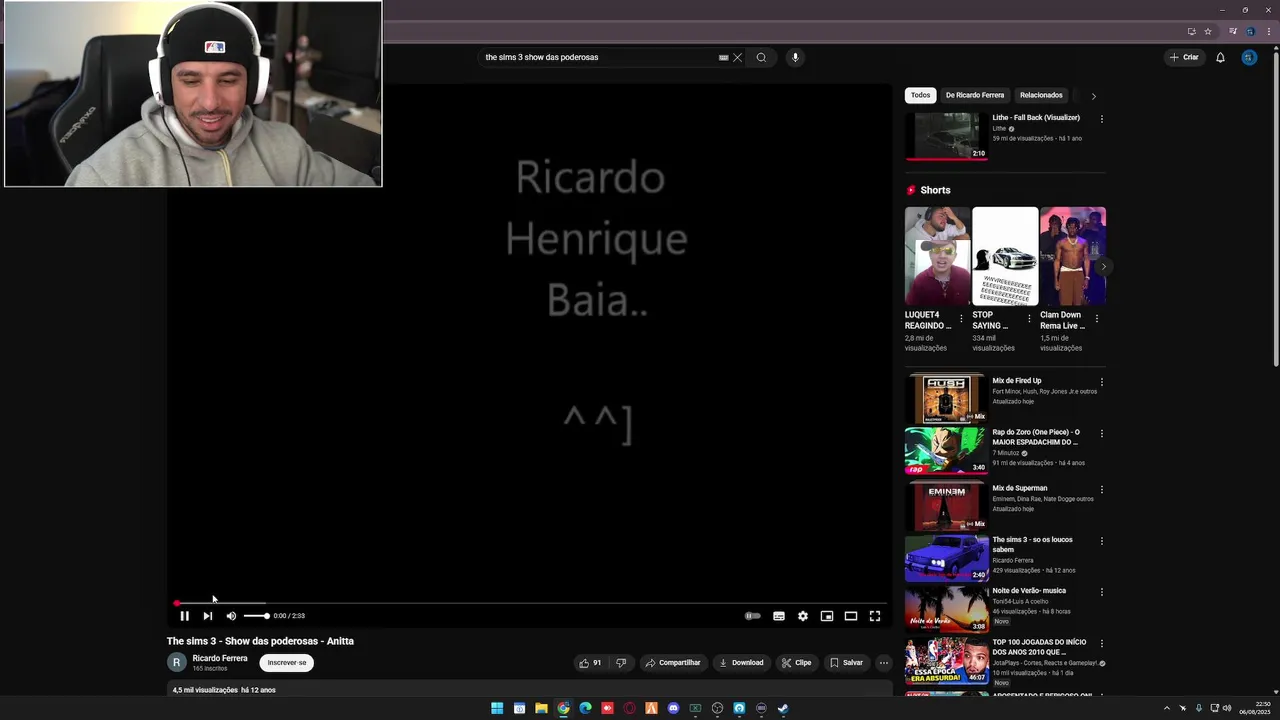Viewport: 1280px width, 720px height.
Task: Open options for Mix de Fired Up
Action: [1102, 382]
